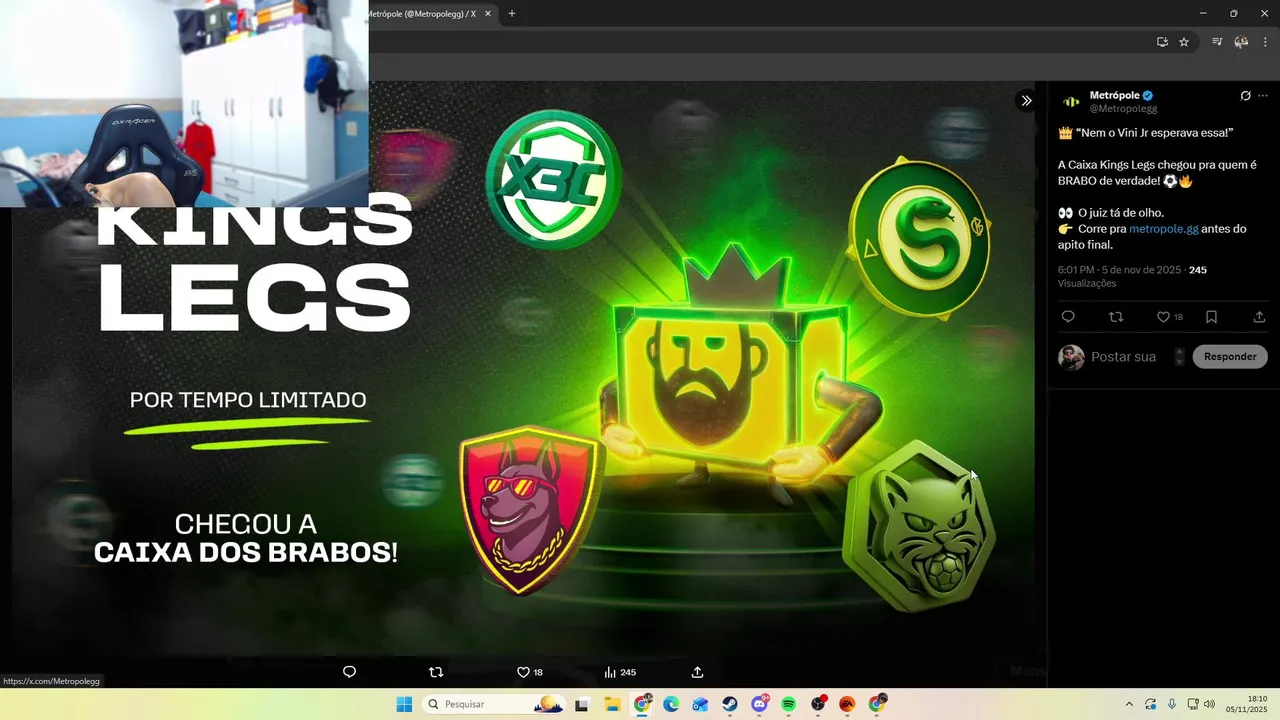The image size is (1280, 720).
Task: Bookmark this page with the star icon
Action: [x=1184, y=42]
